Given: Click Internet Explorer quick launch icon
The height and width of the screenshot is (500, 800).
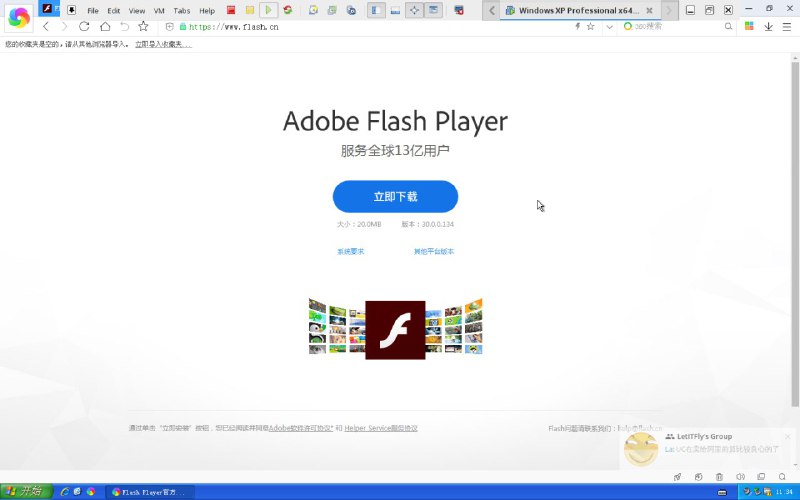Looking at the screenshot, I should click(65, 492).
